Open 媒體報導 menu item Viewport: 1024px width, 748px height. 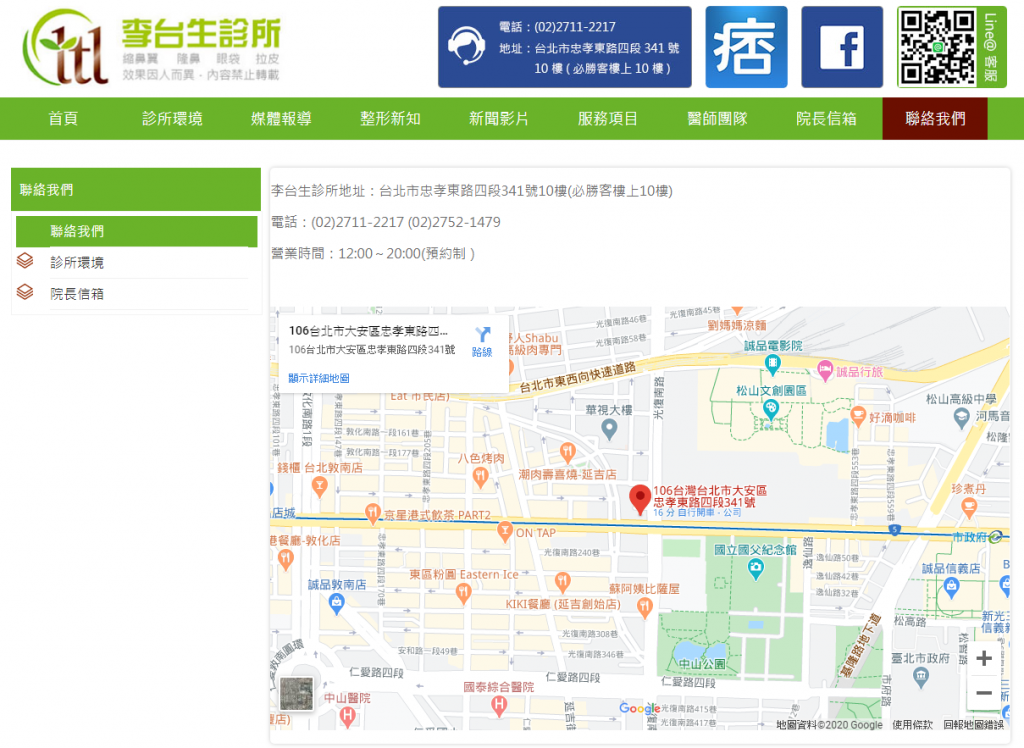pyautogui.click(x=281, y=118)
